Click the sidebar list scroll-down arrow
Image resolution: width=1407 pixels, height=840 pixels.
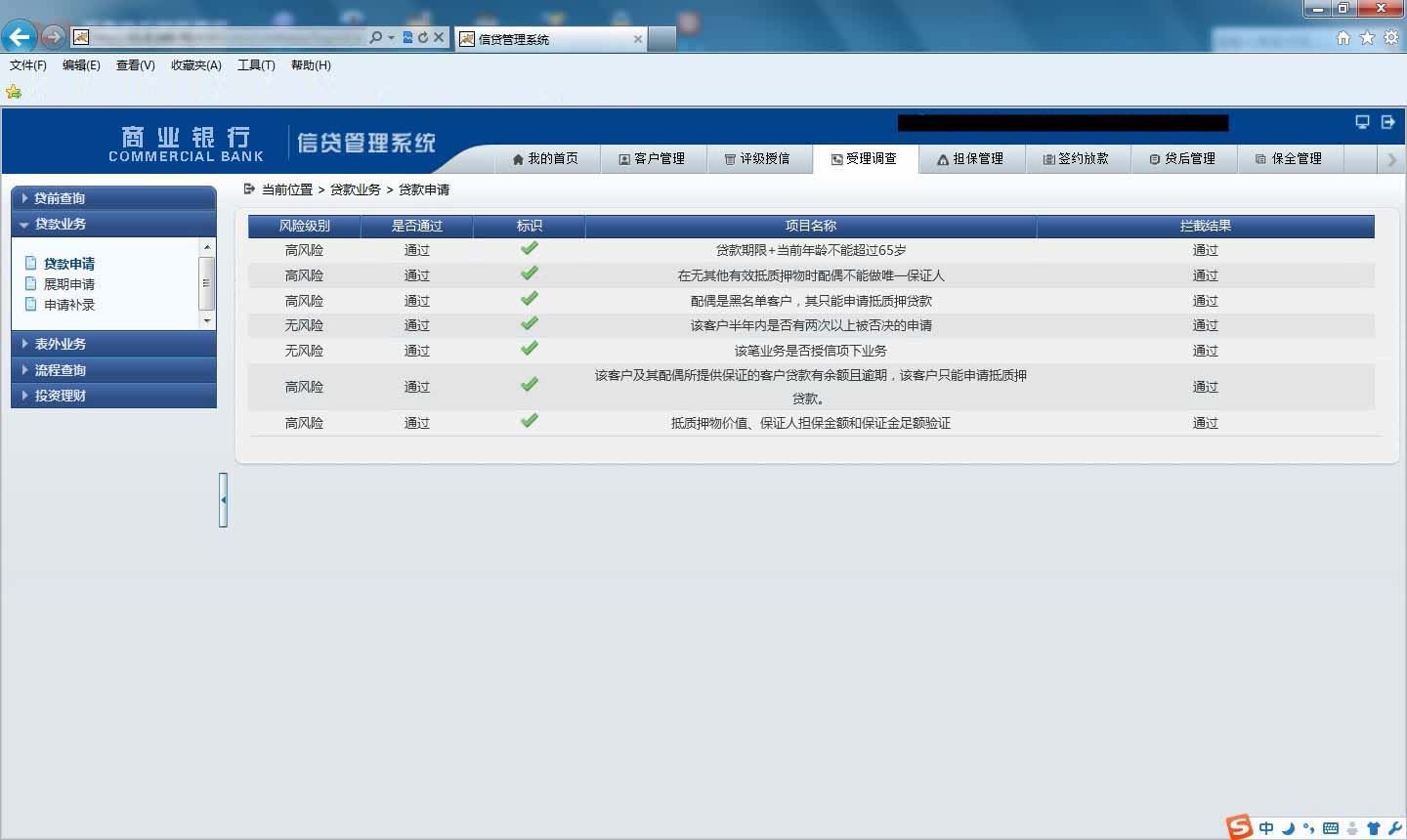(206, 320)
